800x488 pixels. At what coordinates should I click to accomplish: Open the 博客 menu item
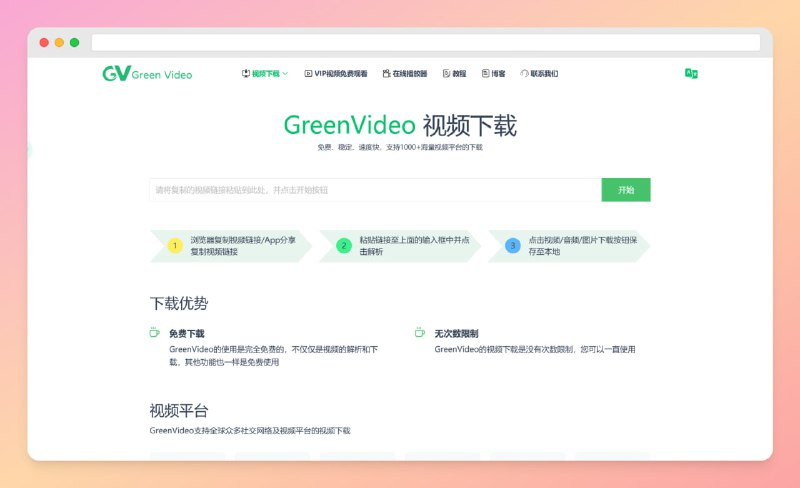click(493, 74)
